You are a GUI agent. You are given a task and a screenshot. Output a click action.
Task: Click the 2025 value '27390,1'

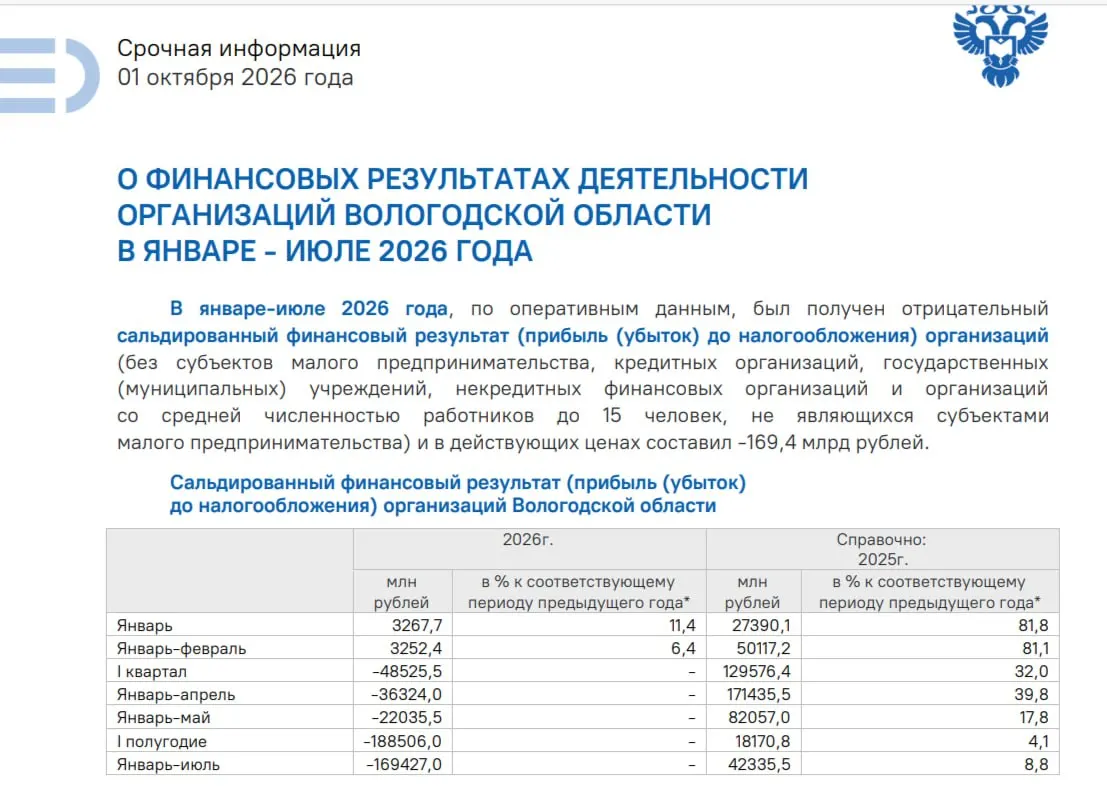(x=761, y=626)
